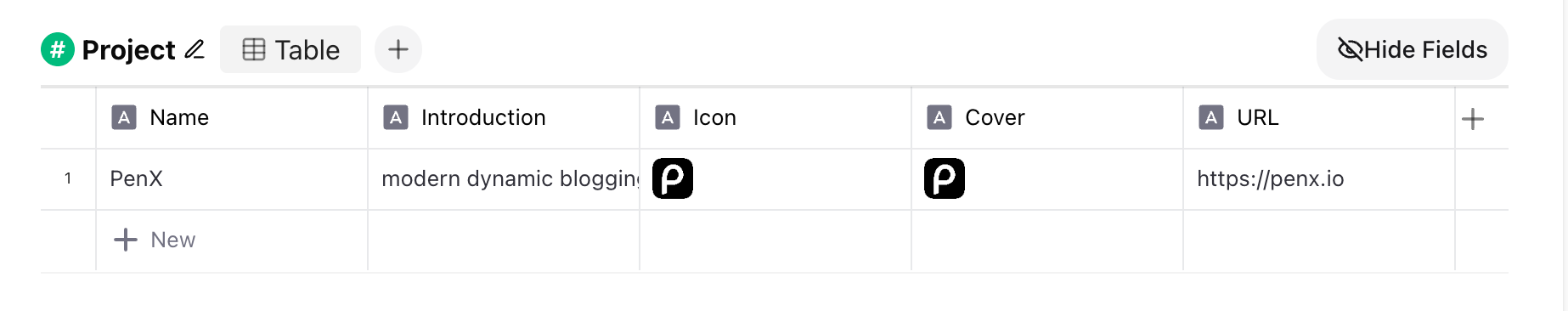The width and height of the screenshot is (1568, 311).
Task: Click the Icon column type icon
Action: point(668,117)
